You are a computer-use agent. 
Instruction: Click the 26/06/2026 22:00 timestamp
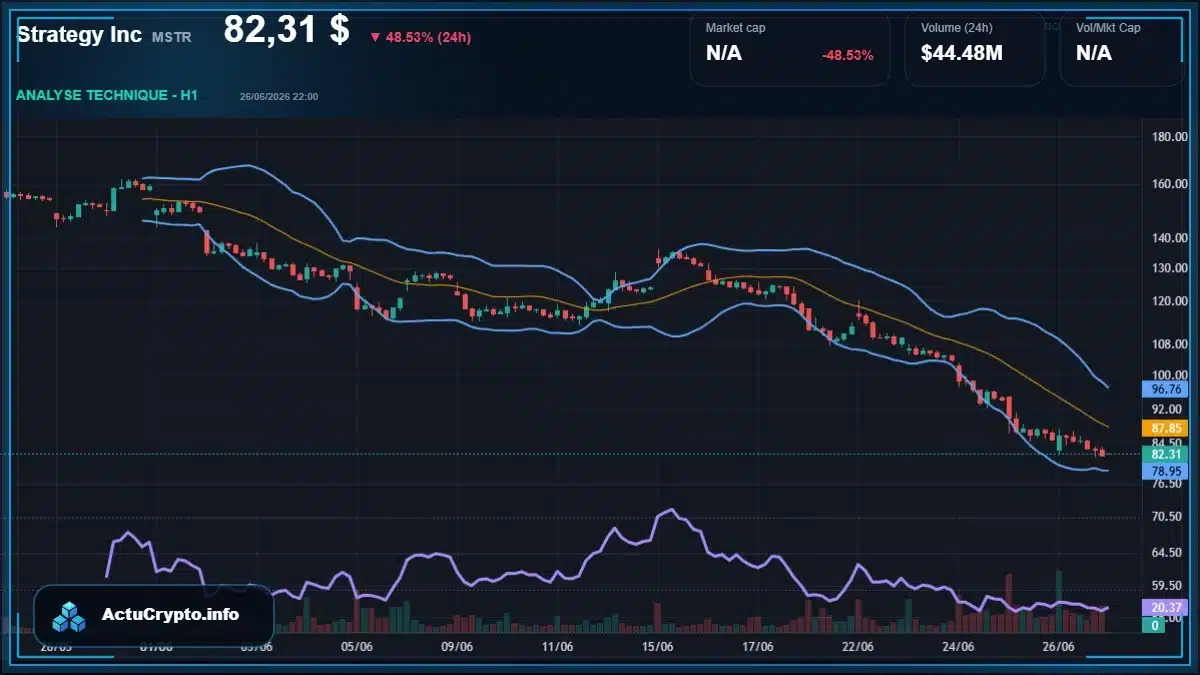(279, 96)
